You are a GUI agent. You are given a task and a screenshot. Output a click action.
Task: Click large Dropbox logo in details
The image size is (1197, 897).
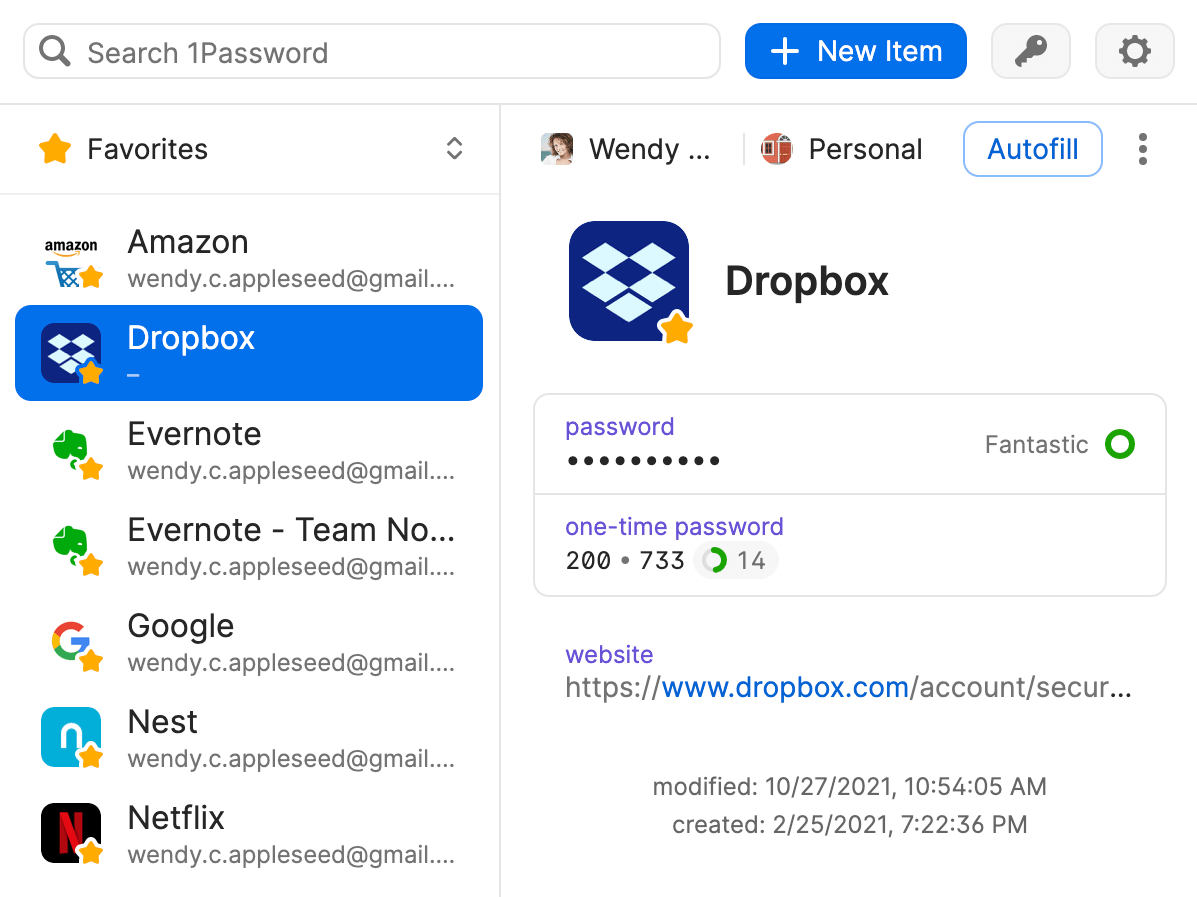tap(629, 281)
